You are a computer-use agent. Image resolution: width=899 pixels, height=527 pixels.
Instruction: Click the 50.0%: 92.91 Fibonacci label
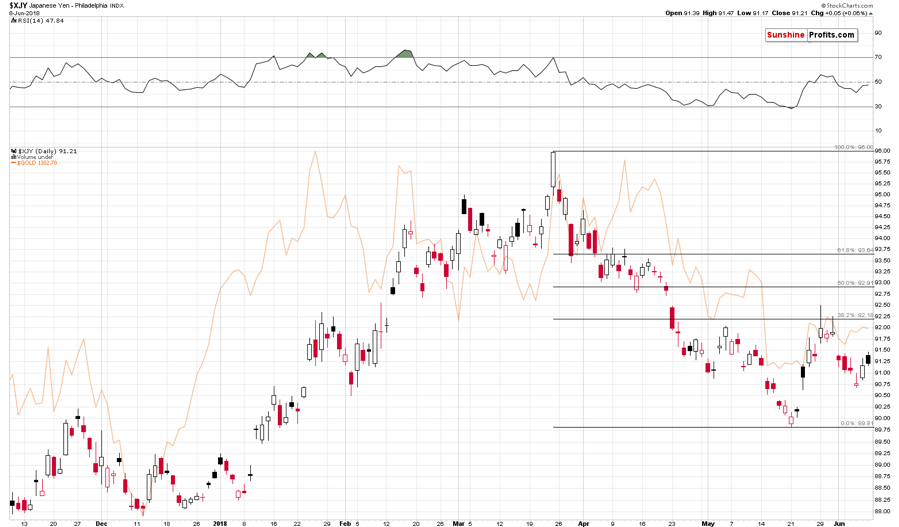[x=855, y=283]
